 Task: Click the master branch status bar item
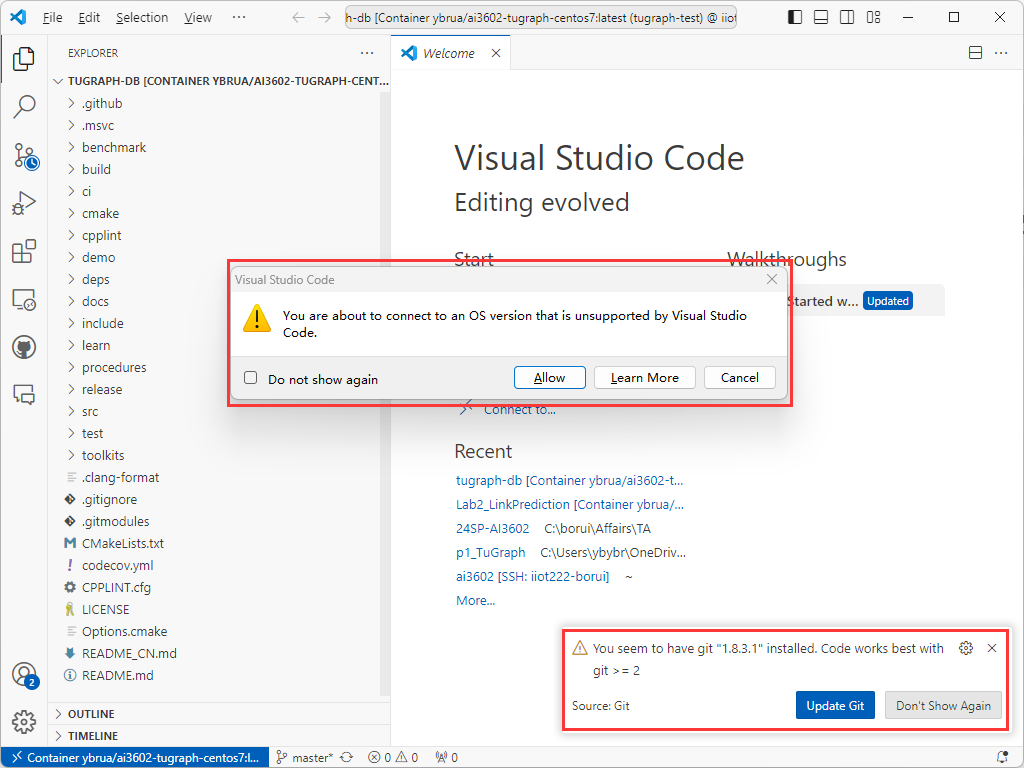pyautogui.click(x=311, y=758)
